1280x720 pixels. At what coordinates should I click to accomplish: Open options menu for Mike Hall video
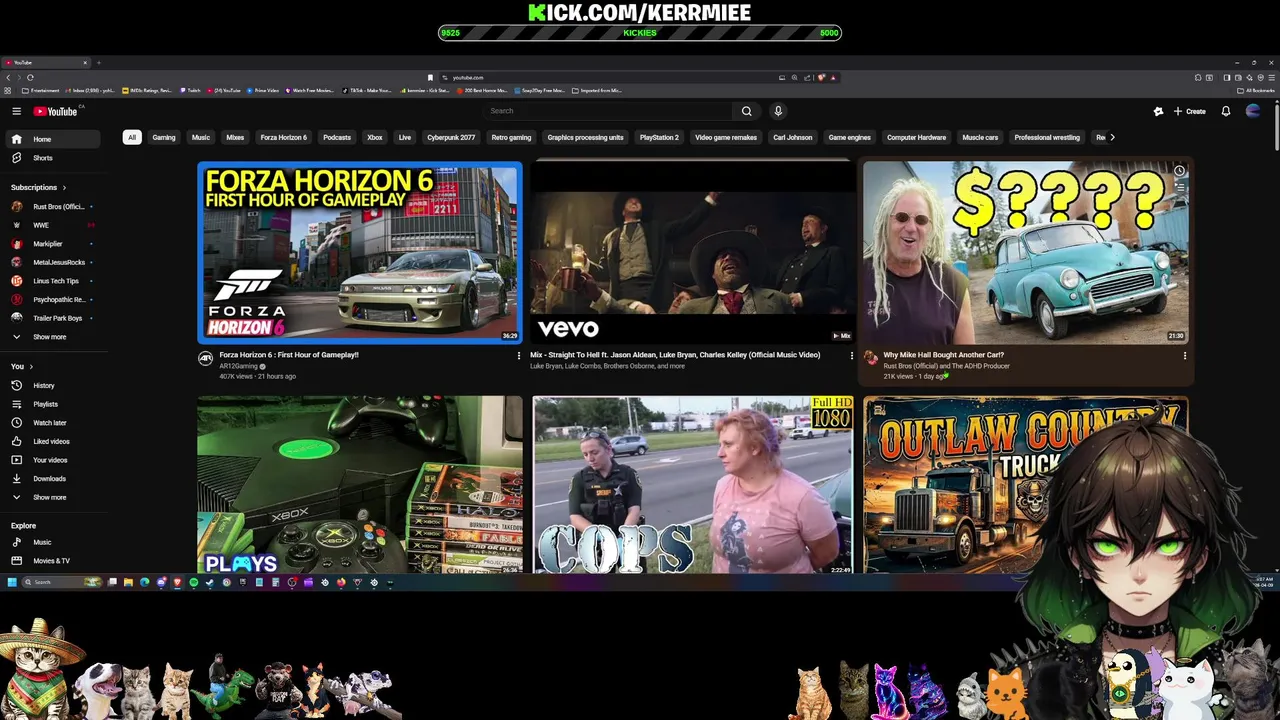click(x=1185, y=355)
